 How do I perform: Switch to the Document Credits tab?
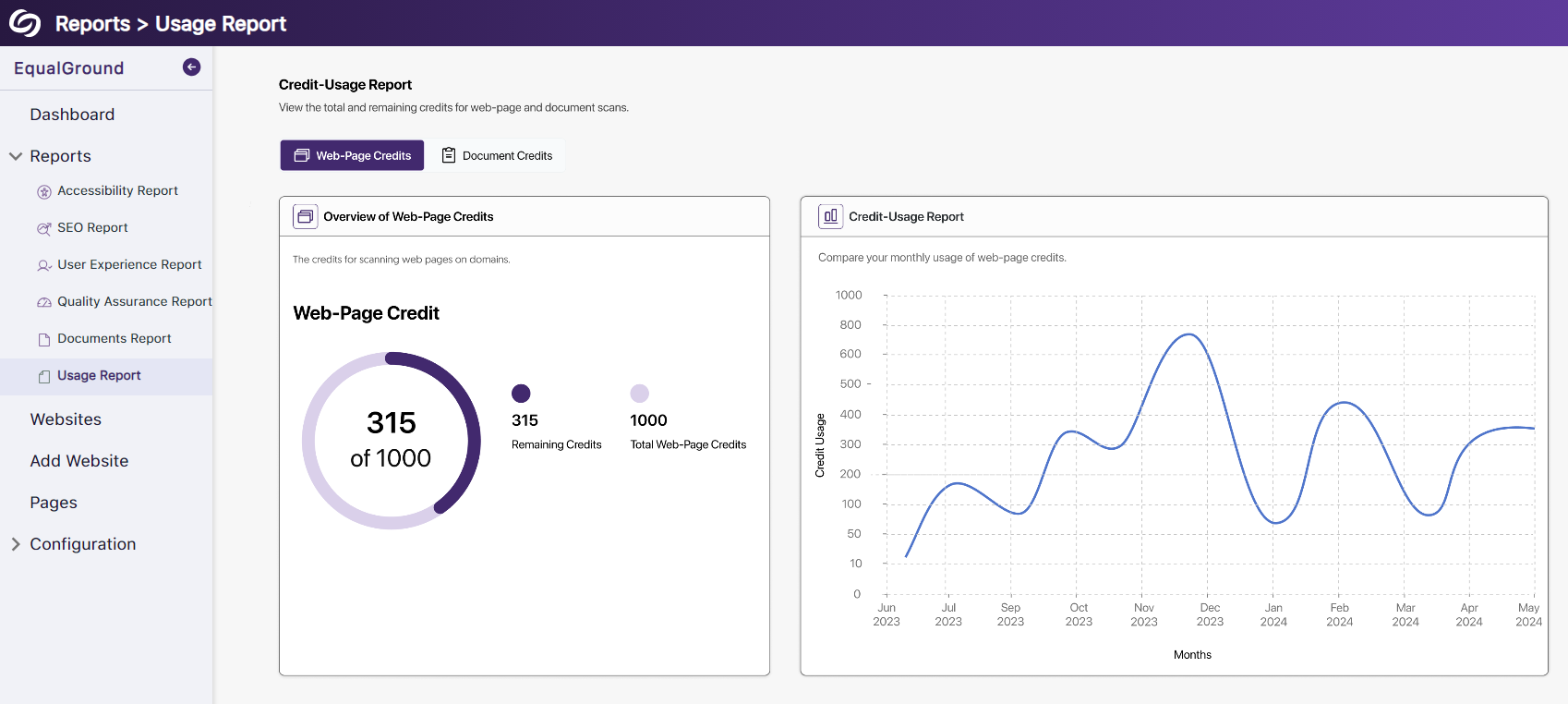tap(497, 155)
